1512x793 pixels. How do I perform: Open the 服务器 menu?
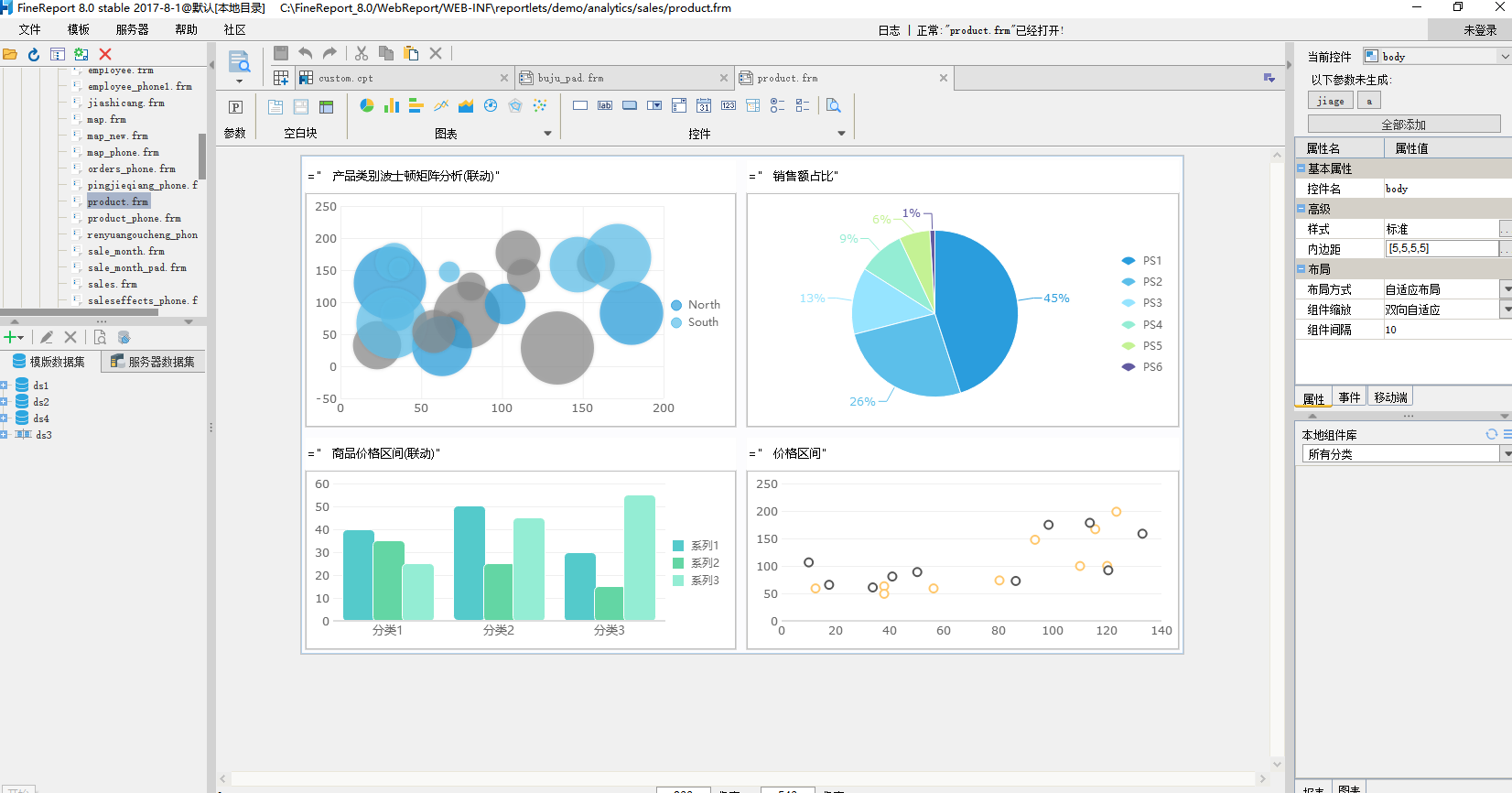[x=132, y=29]
